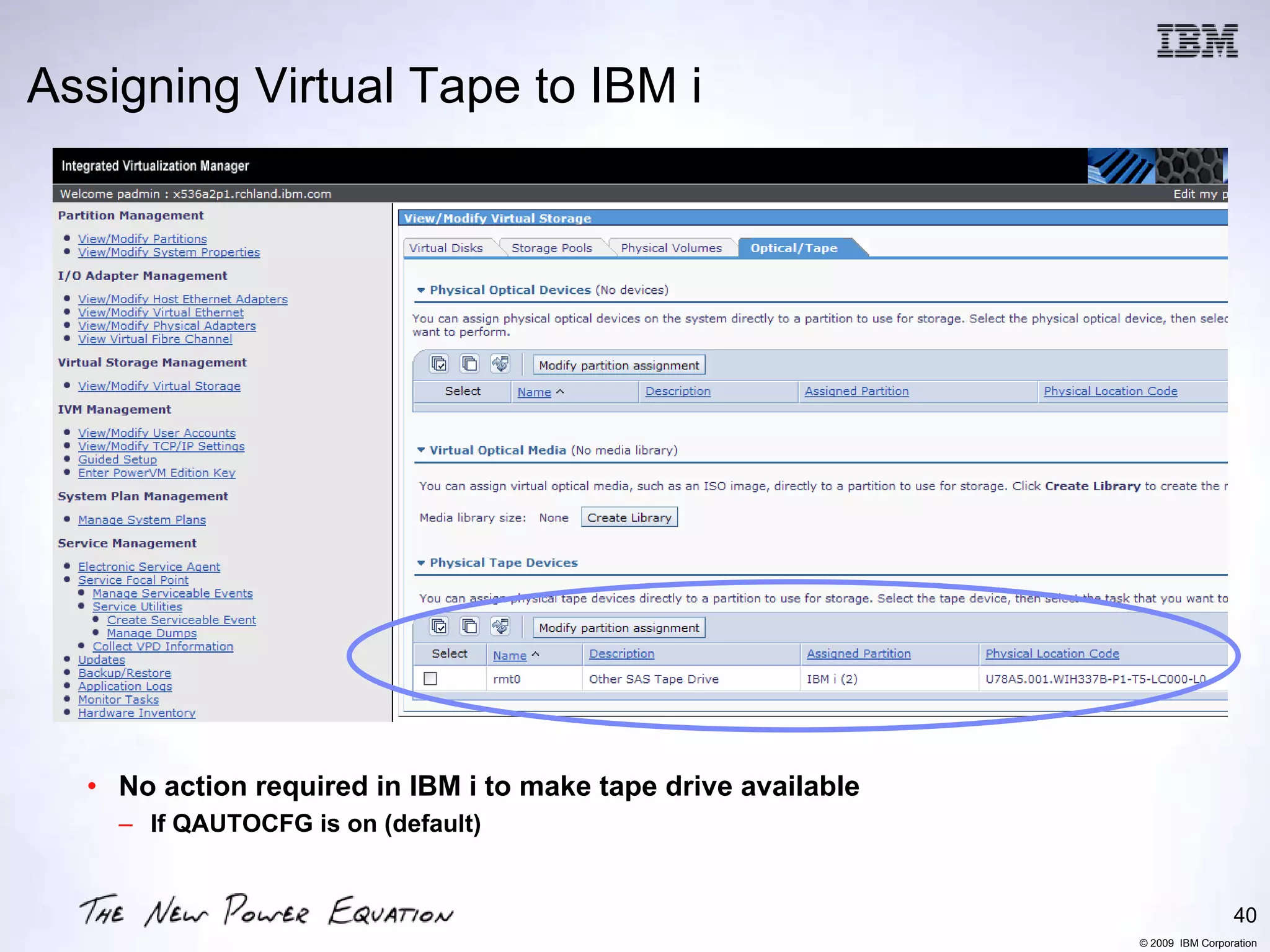Open Monitor Tasks link
Viewport: 1270px width, 952px height.
tap(118, 700)
